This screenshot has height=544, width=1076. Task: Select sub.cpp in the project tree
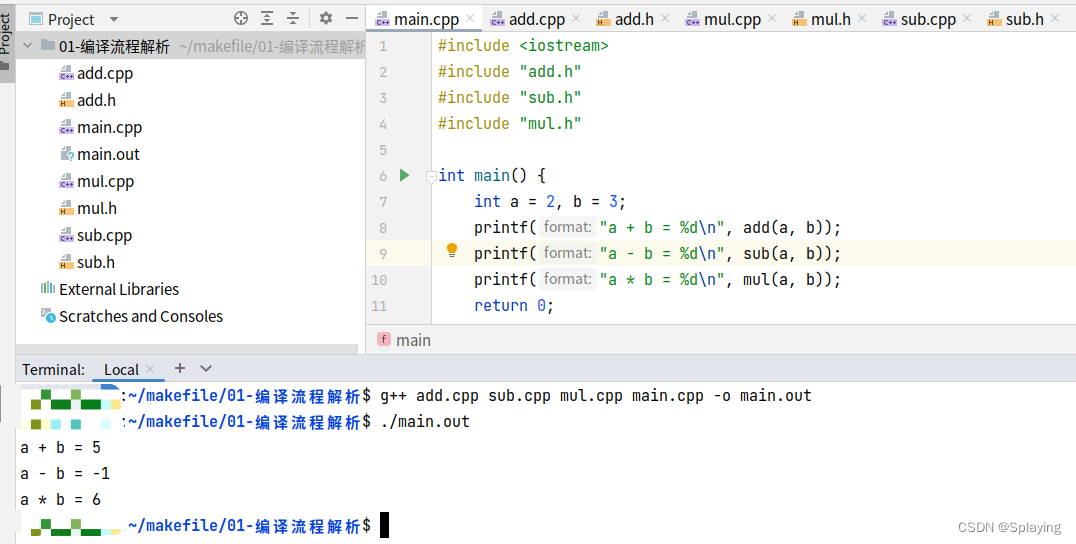click(x=95, y=235)
